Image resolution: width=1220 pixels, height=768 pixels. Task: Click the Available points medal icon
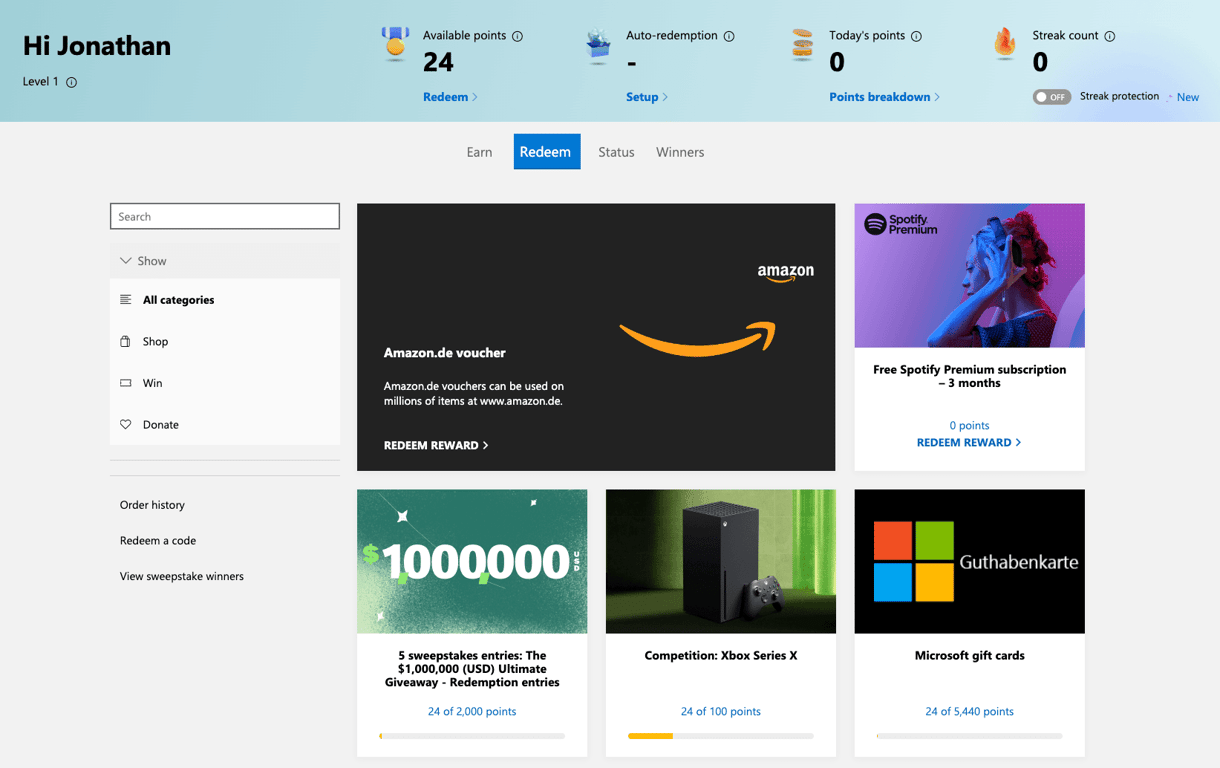click(395, 44)
